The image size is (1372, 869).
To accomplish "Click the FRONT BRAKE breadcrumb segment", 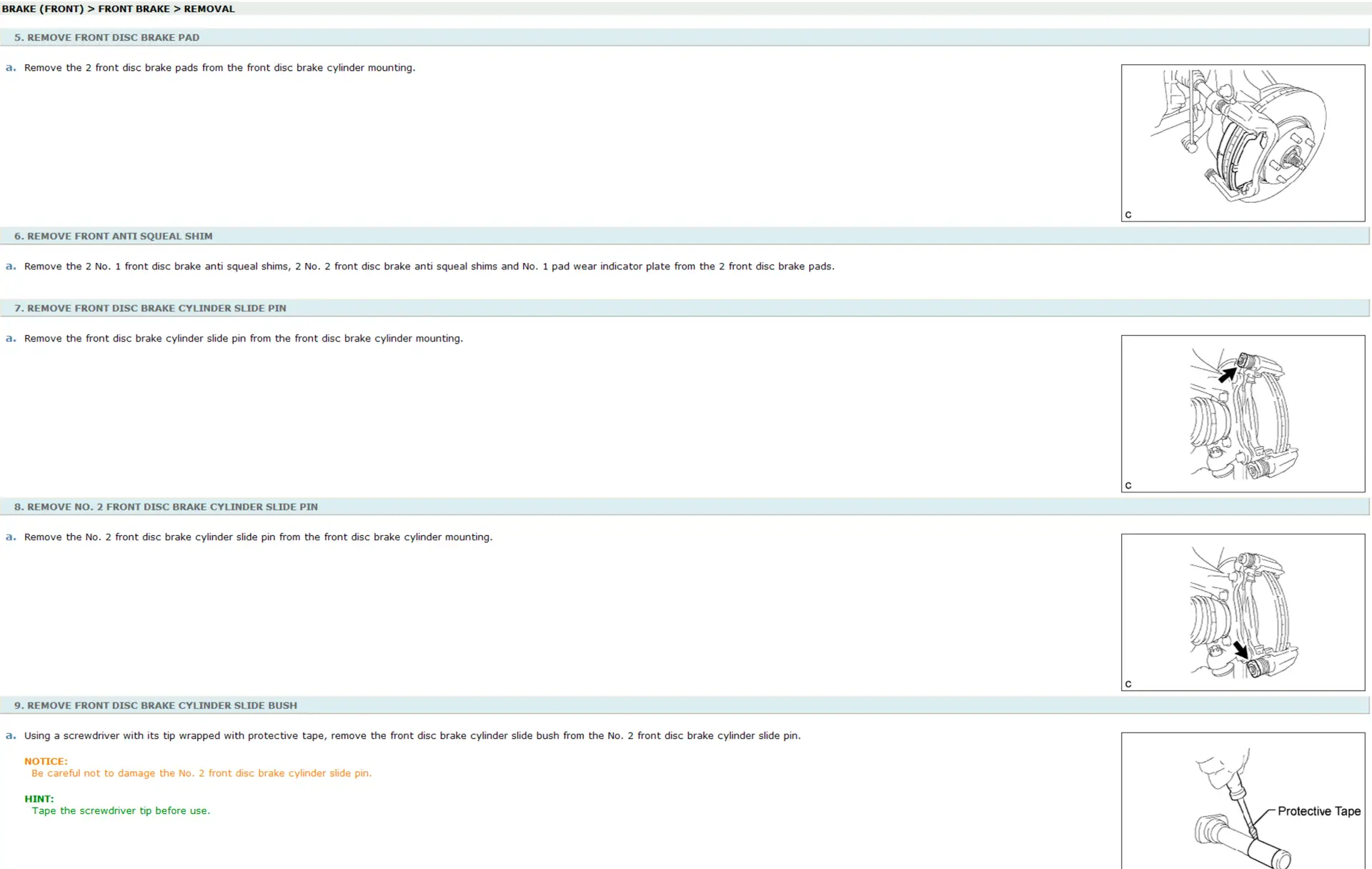I will coord(134,9).
